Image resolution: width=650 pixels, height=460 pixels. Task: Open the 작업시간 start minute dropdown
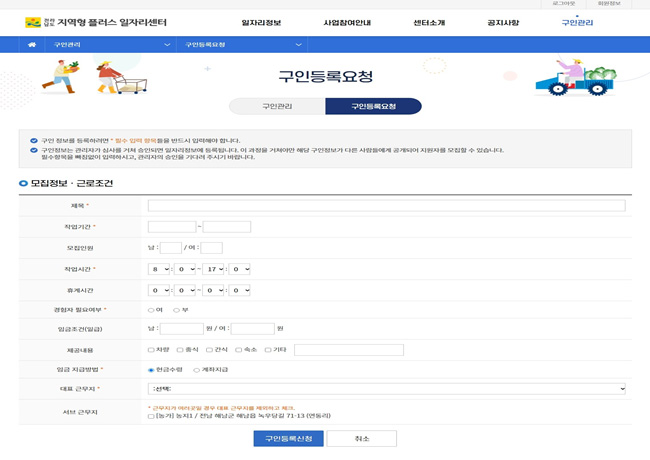click(185, 269)
